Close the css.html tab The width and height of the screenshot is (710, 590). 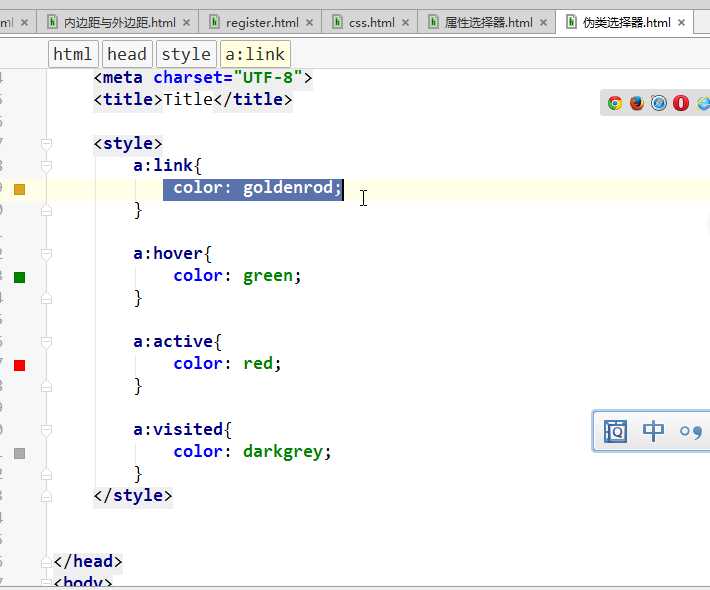coord(405,22)
